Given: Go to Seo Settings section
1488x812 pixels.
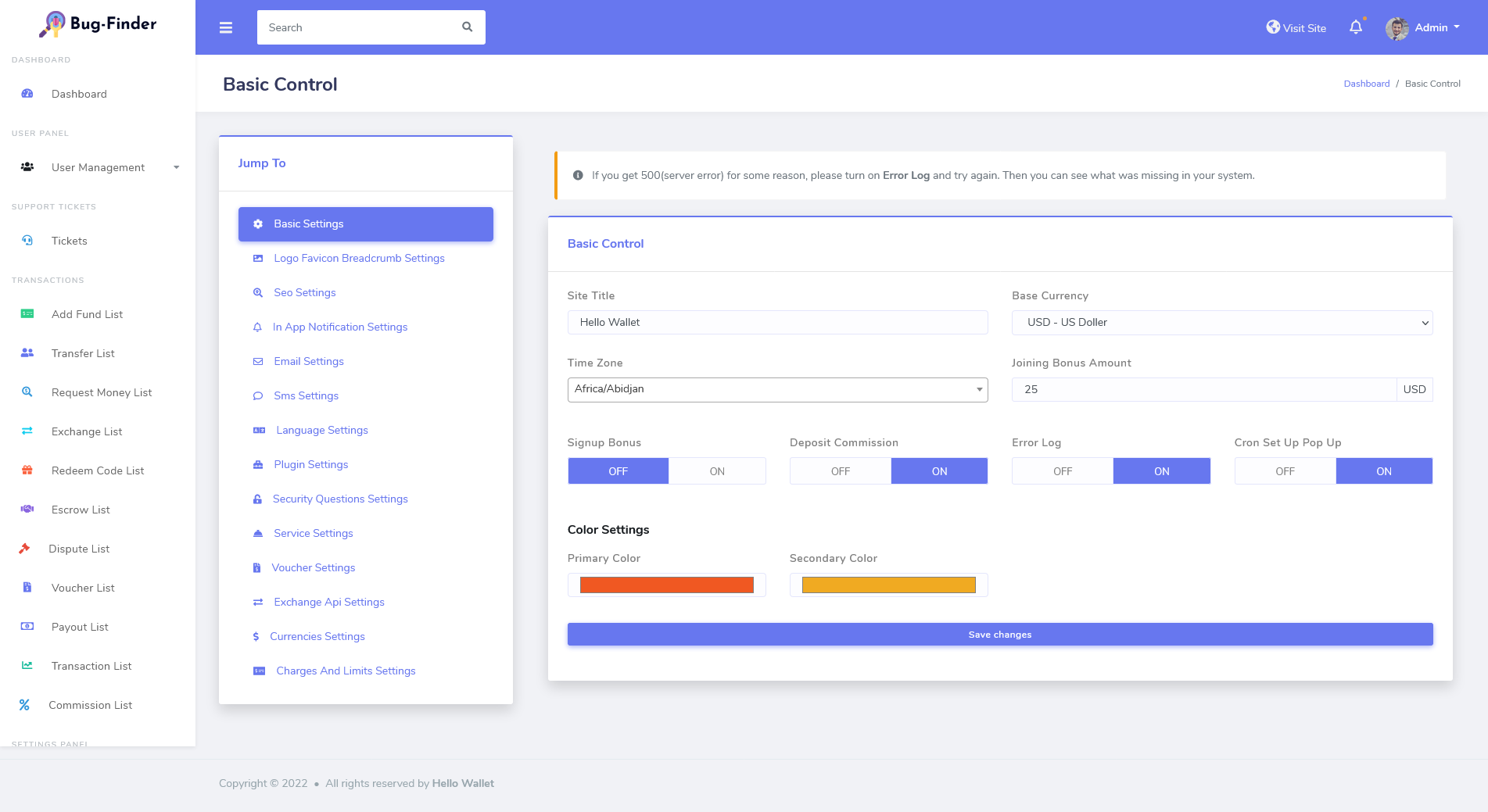Looking at the screenshot, I should click(x=304, y=292).
